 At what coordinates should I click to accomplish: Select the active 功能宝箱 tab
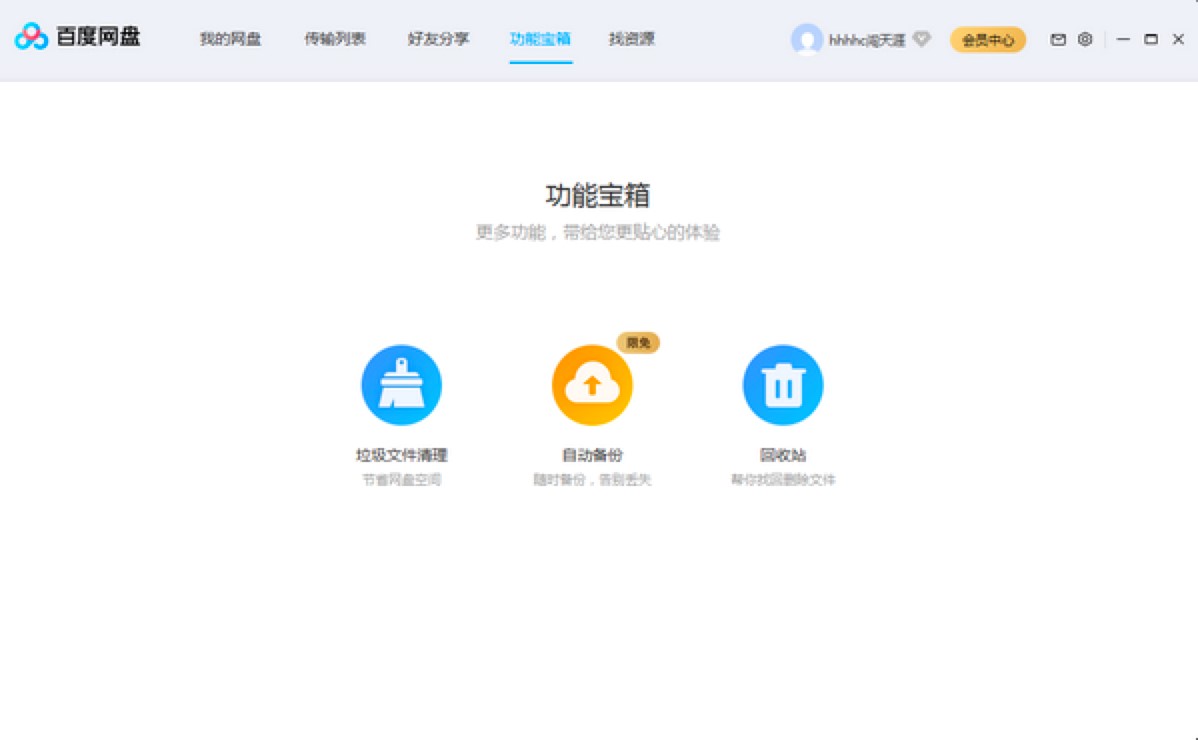pyautogui.click(x=540, y=39)
